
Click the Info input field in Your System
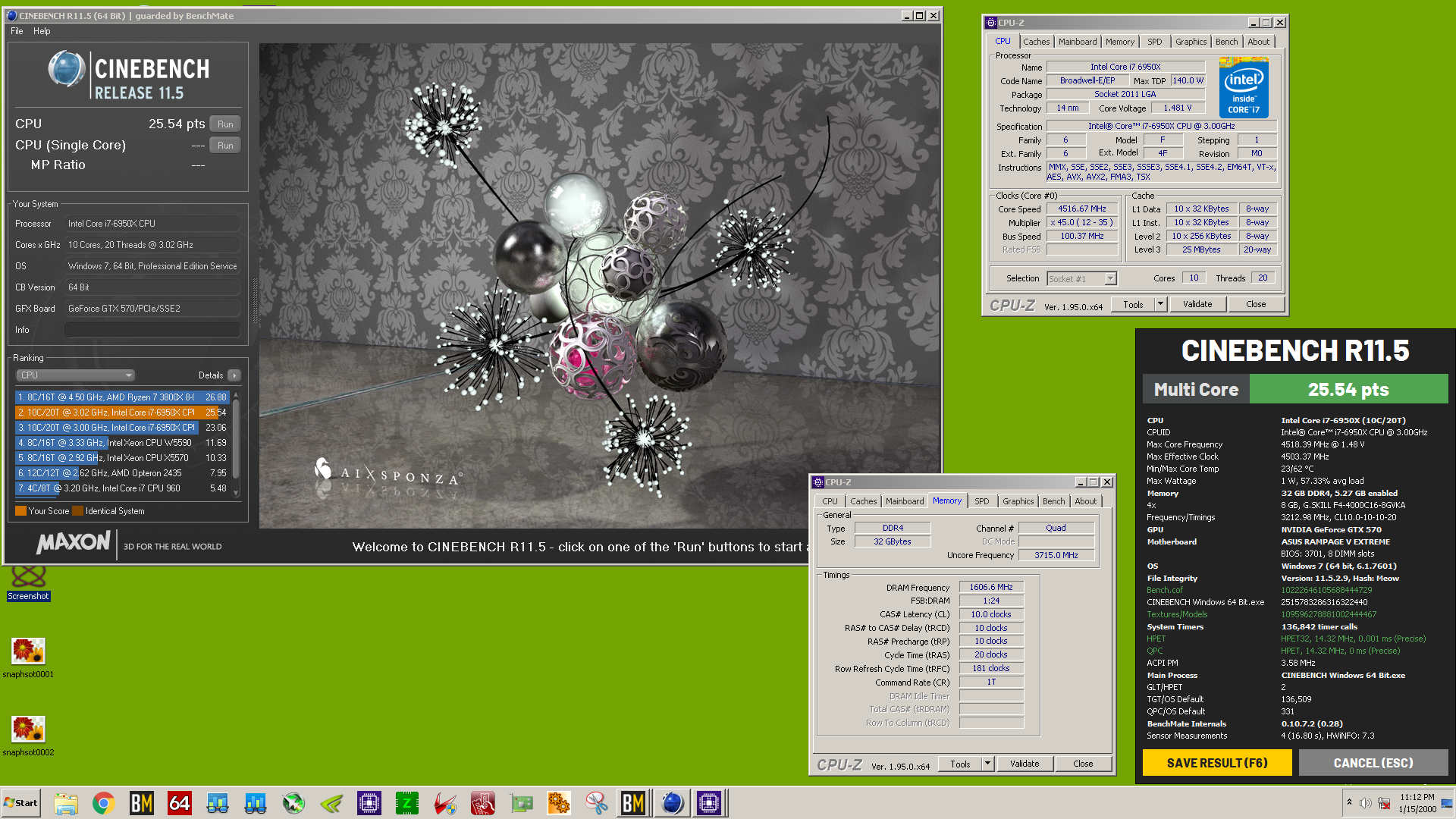point(152,330)
